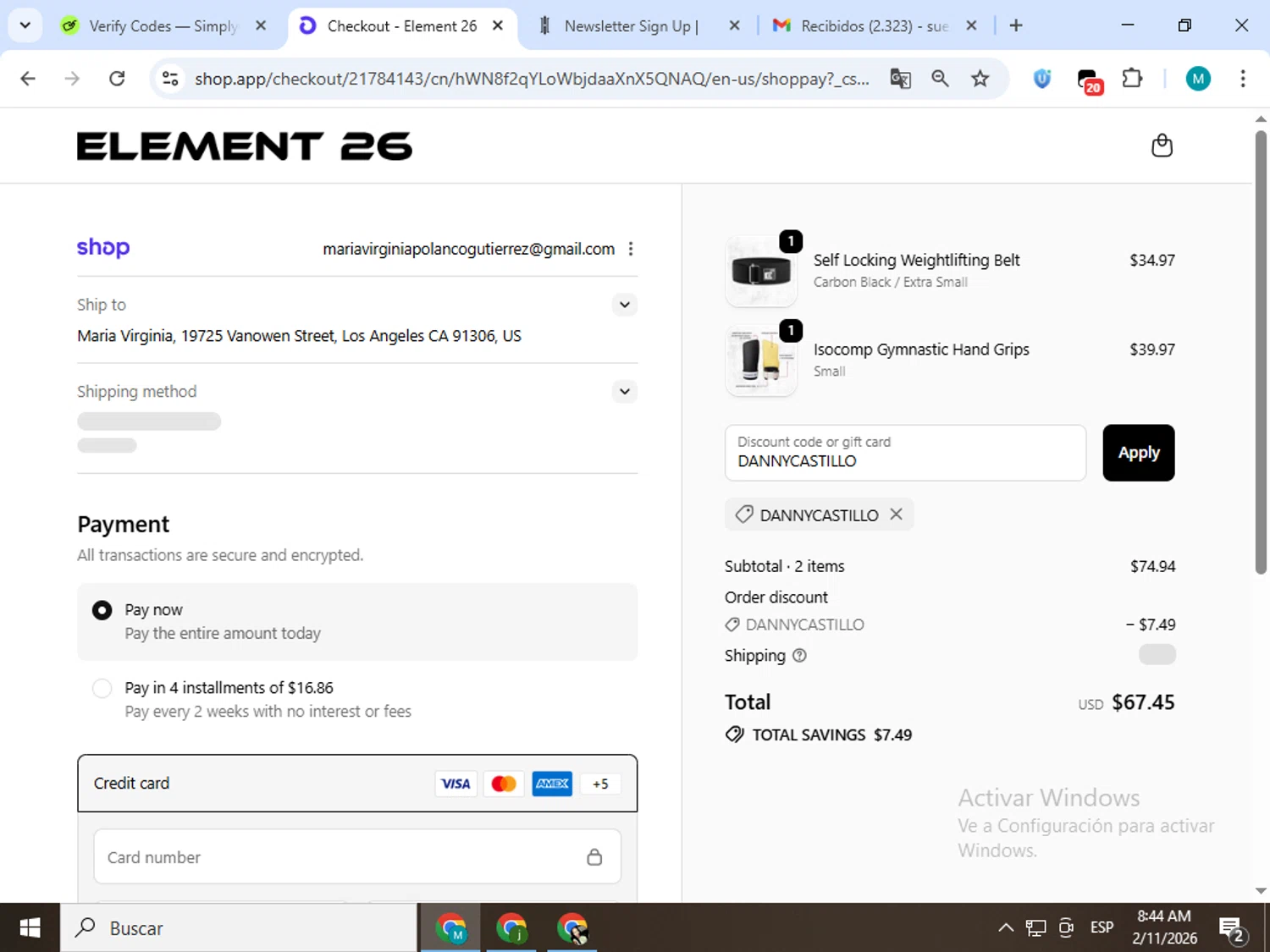
Task: Click the Card number field
Action: [356, 856]
